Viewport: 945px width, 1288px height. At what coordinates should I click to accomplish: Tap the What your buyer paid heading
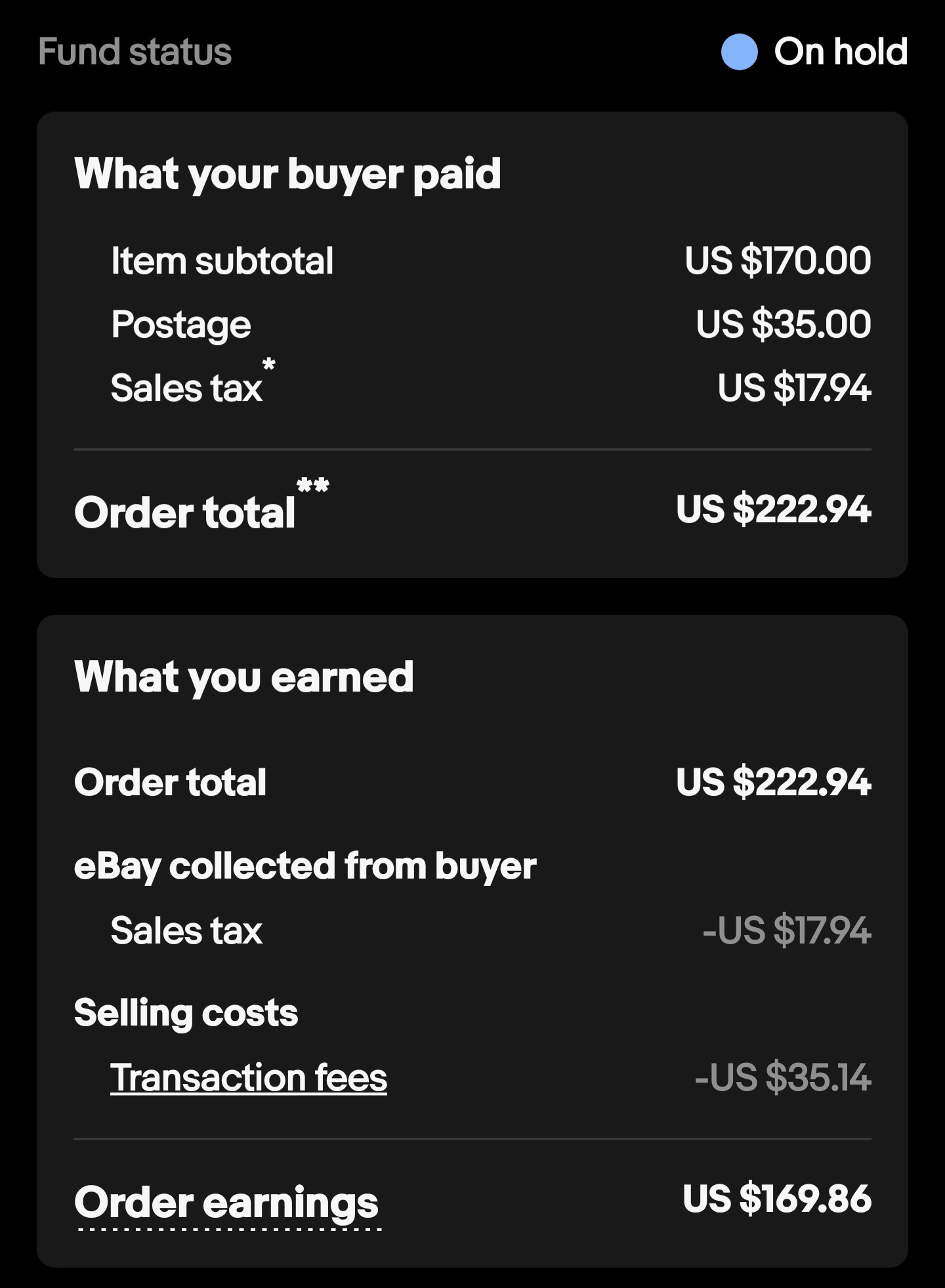point(287,174)
